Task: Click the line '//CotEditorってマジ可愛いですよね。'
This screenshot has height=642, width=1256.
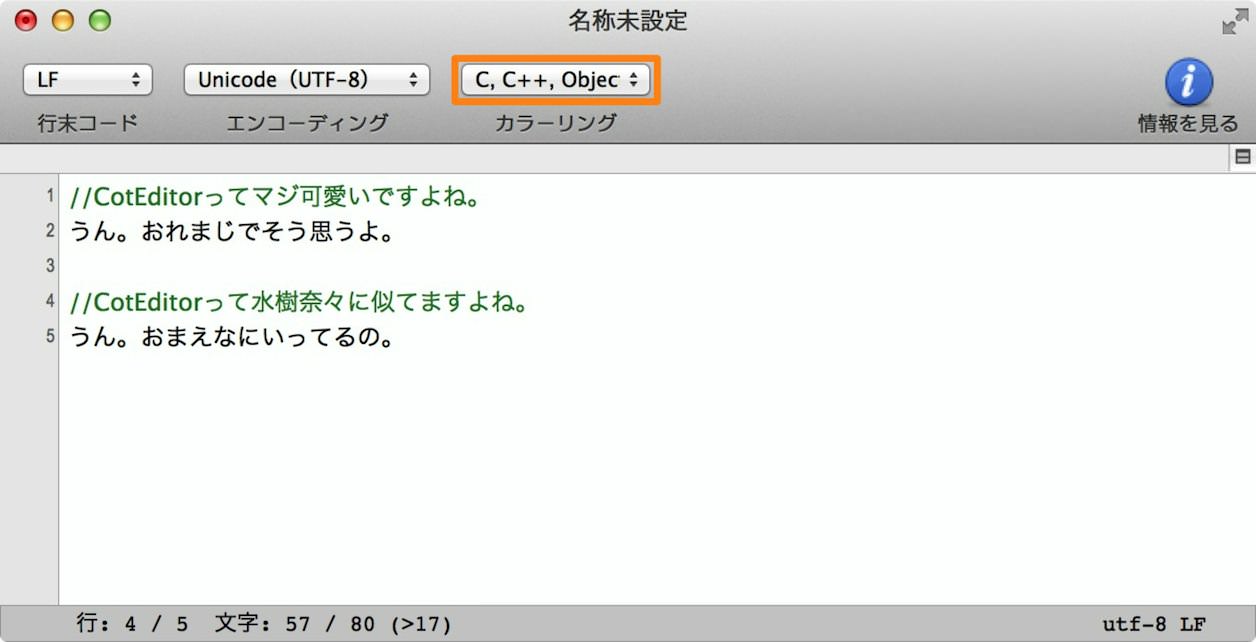Action: pos(277,197)
